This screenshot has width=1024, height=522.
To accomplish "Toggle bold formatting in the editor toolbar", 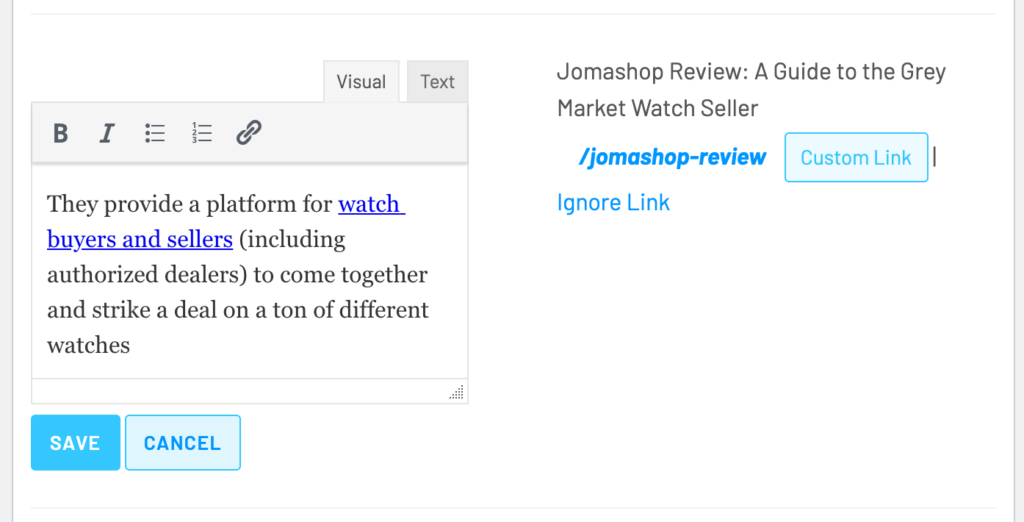I will pyautogui.click(x=61, y=133).
